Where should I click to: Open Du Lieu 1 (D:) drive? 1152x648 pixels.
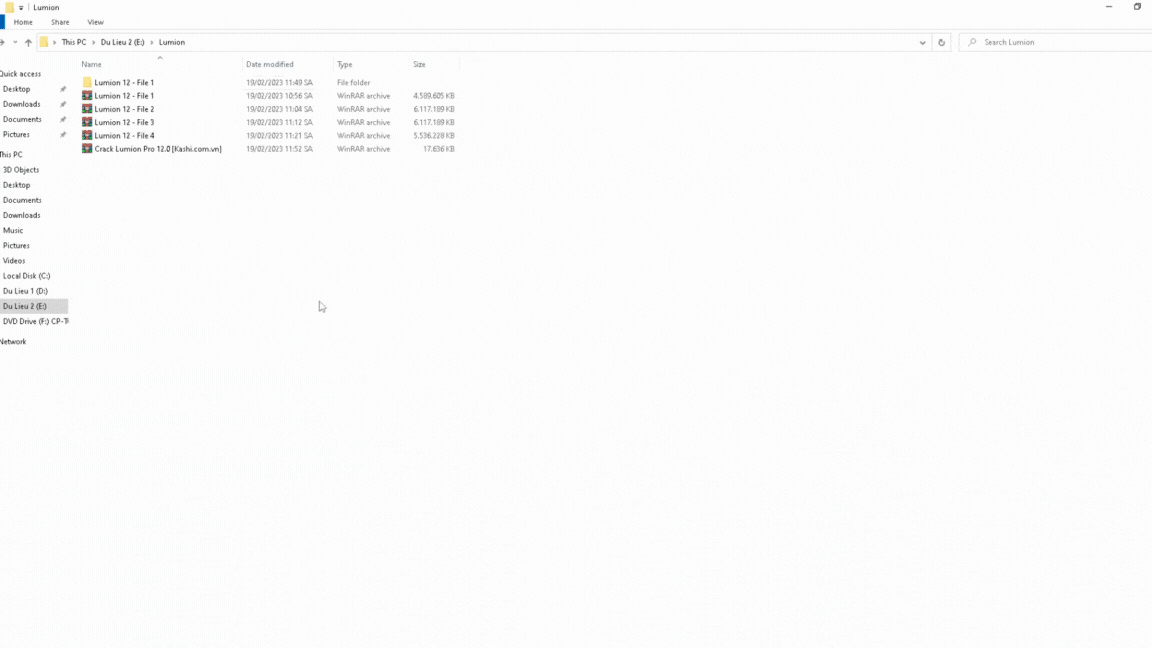[25, 291]
